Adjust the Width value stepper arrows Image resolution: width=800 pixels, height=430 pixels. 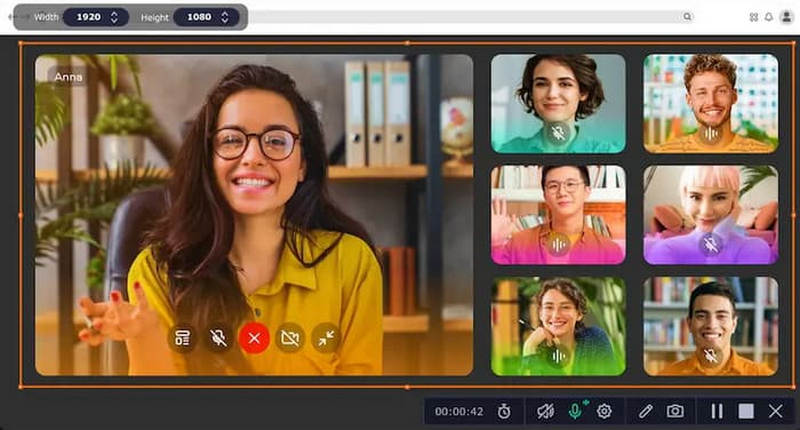114,17
